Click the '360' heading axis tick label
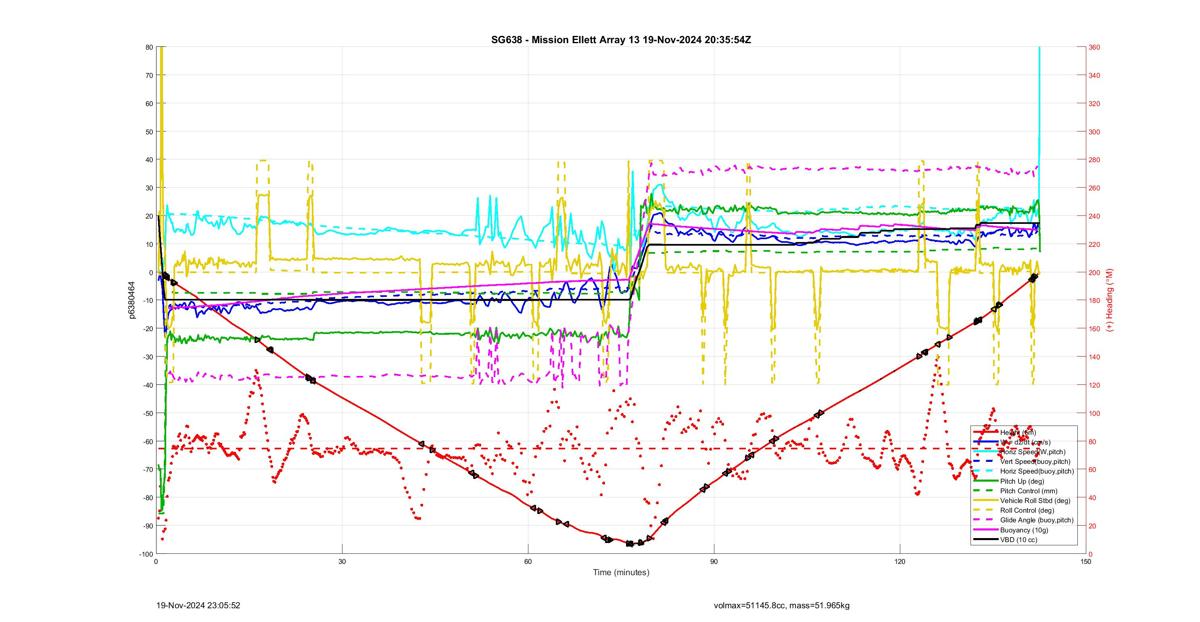 tap(1094, 47)
